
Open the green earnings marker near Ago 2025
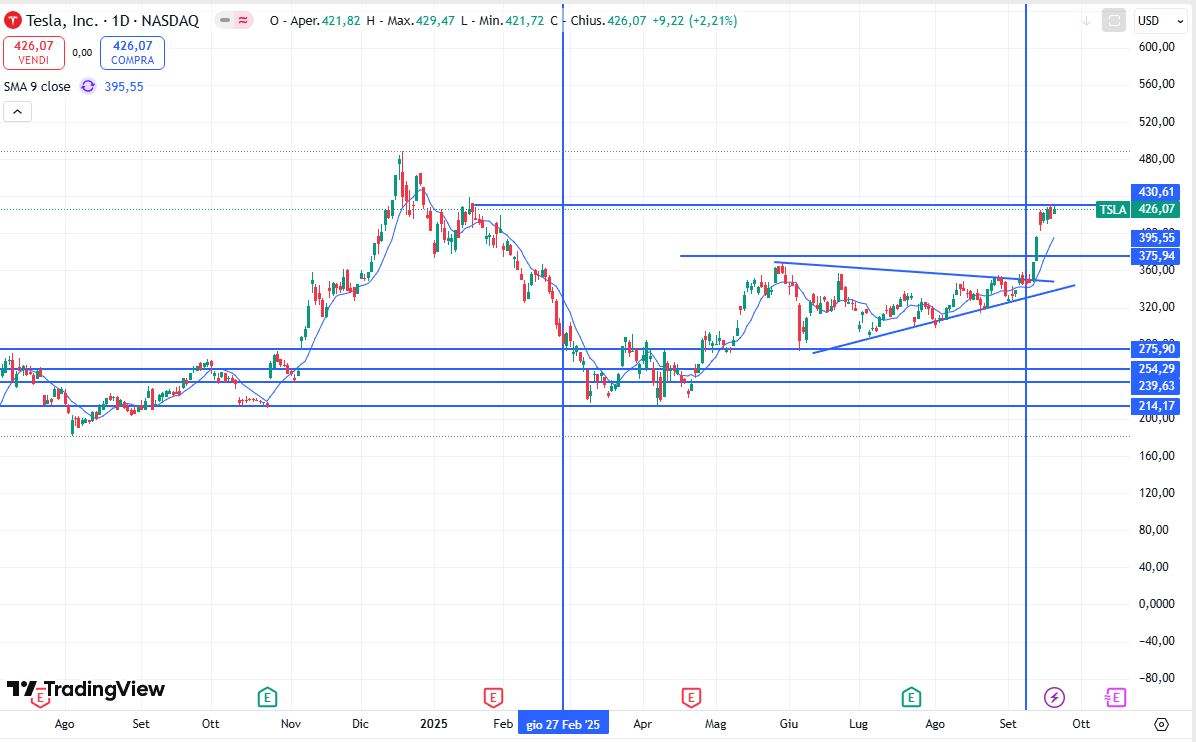[911, 696]
